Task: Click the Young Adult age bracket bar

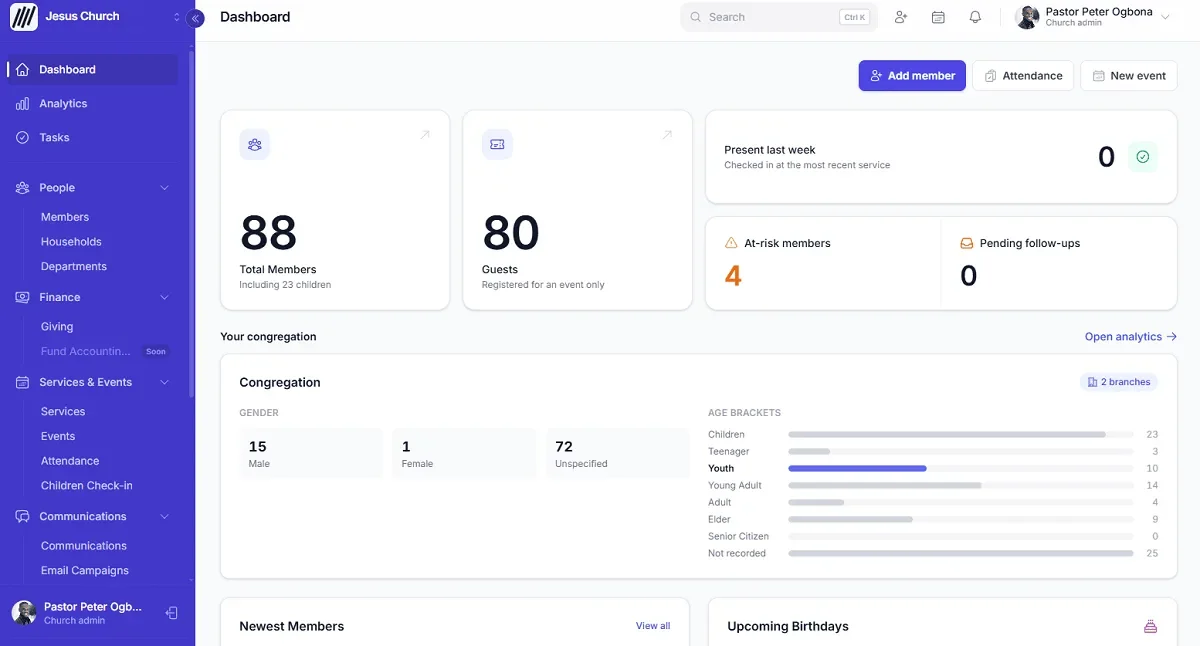Action: (x=961, y=486)
